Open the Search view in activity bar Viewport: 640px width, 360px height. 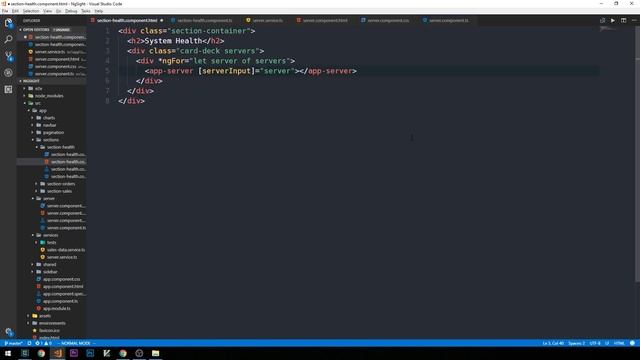8,39
